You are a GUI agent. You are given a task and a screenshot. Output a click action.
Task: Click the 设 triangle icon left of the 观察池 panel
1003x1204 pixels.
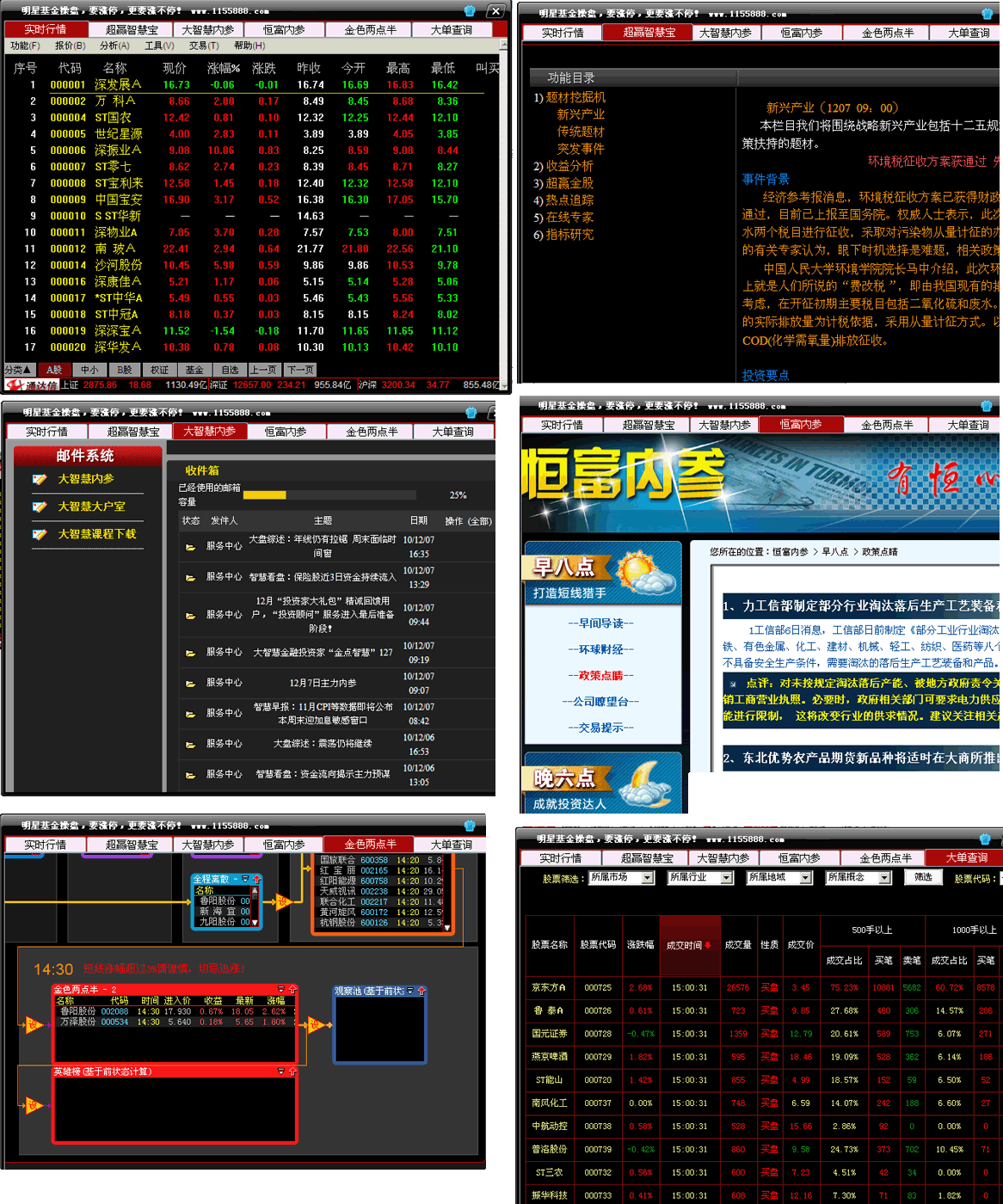tap(316, 1024)
